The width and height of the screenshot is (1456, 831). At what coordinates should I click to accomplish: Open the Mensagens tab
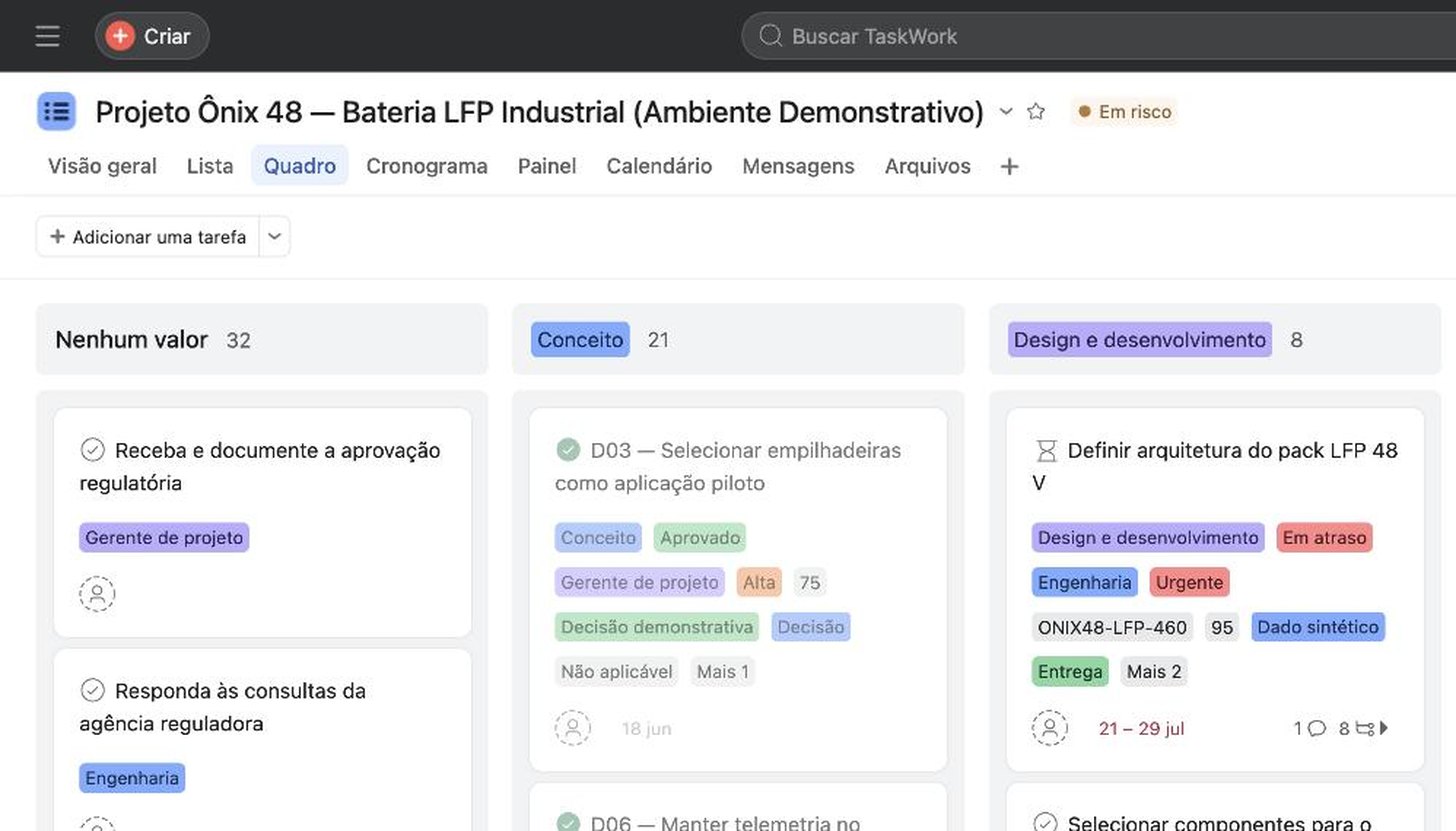pyautogui.click(x=798, y=166)
